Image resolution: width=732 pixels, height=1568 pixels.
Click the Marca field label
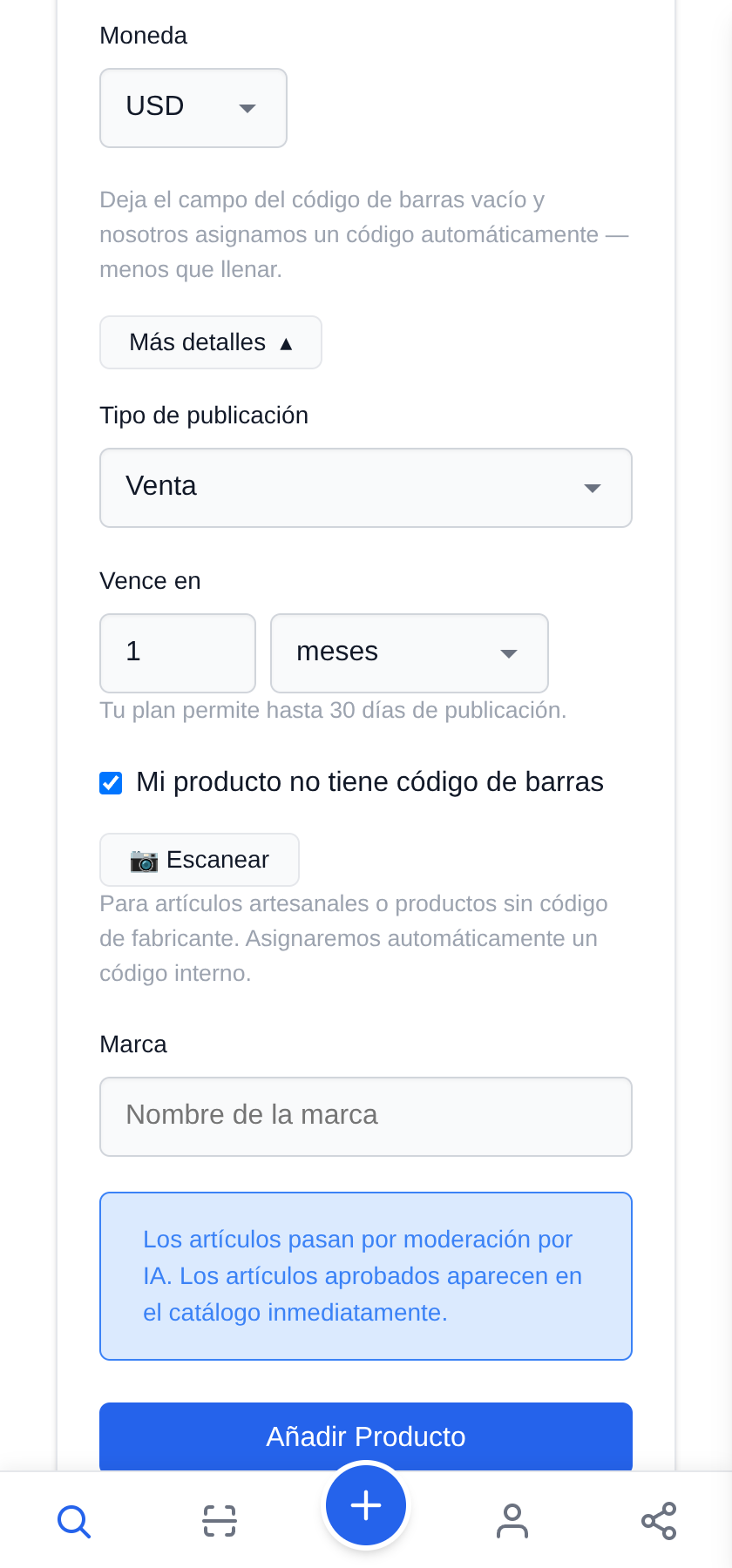coord(133,1044)
